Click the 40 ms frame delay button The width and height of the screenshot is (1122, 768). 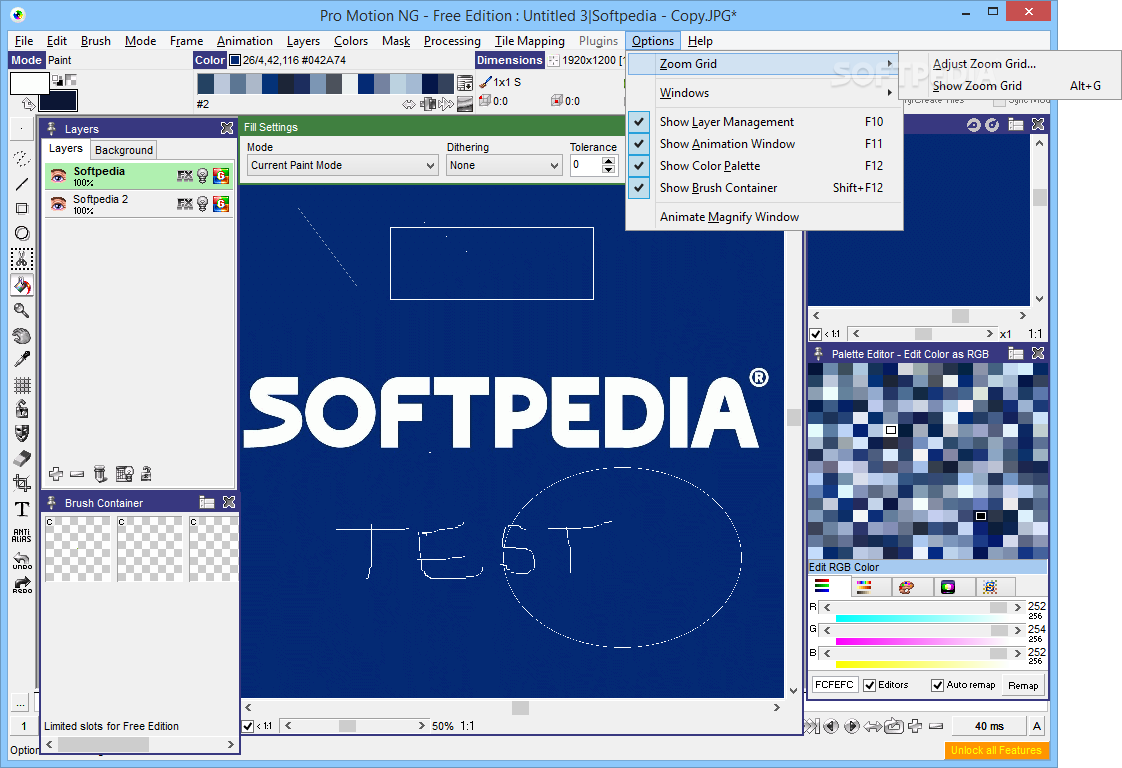tap(989, 726)
